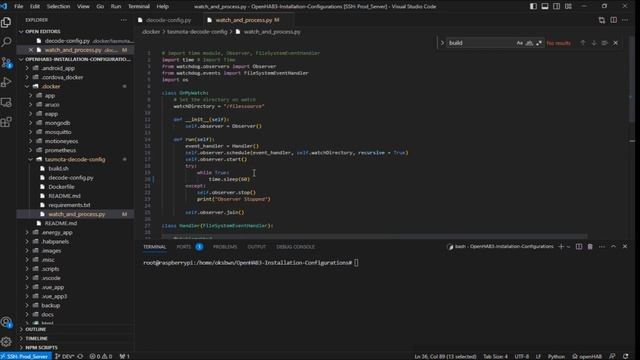Toggle Use Regular Expression in find widget
Screen dimensions: 640x360
pos(539,43)
